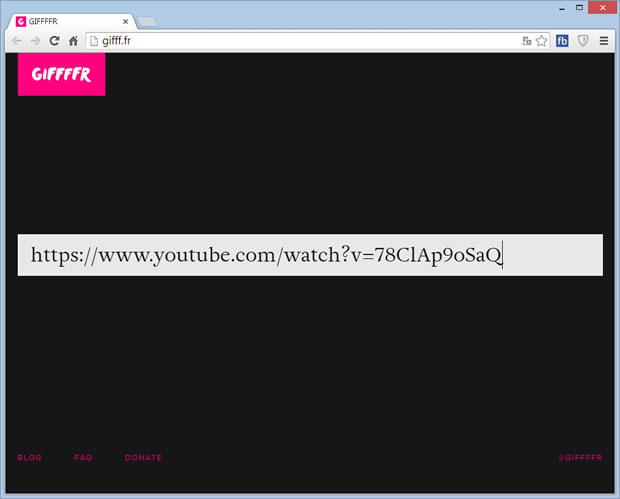Click the page icon in address bar
Screen dimensions: 620x499
94,41
